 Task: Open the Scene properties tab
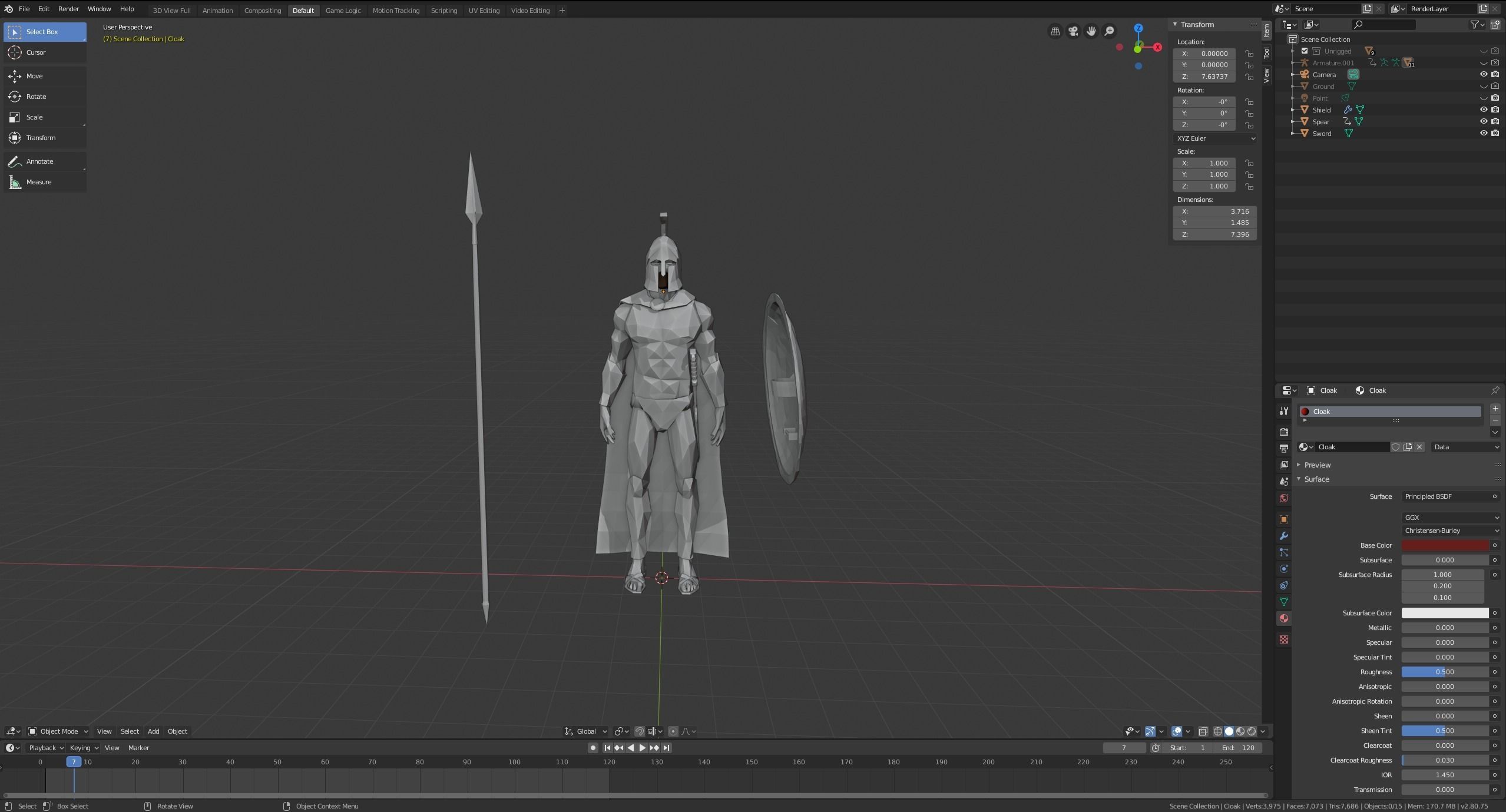pos(1283,482)
